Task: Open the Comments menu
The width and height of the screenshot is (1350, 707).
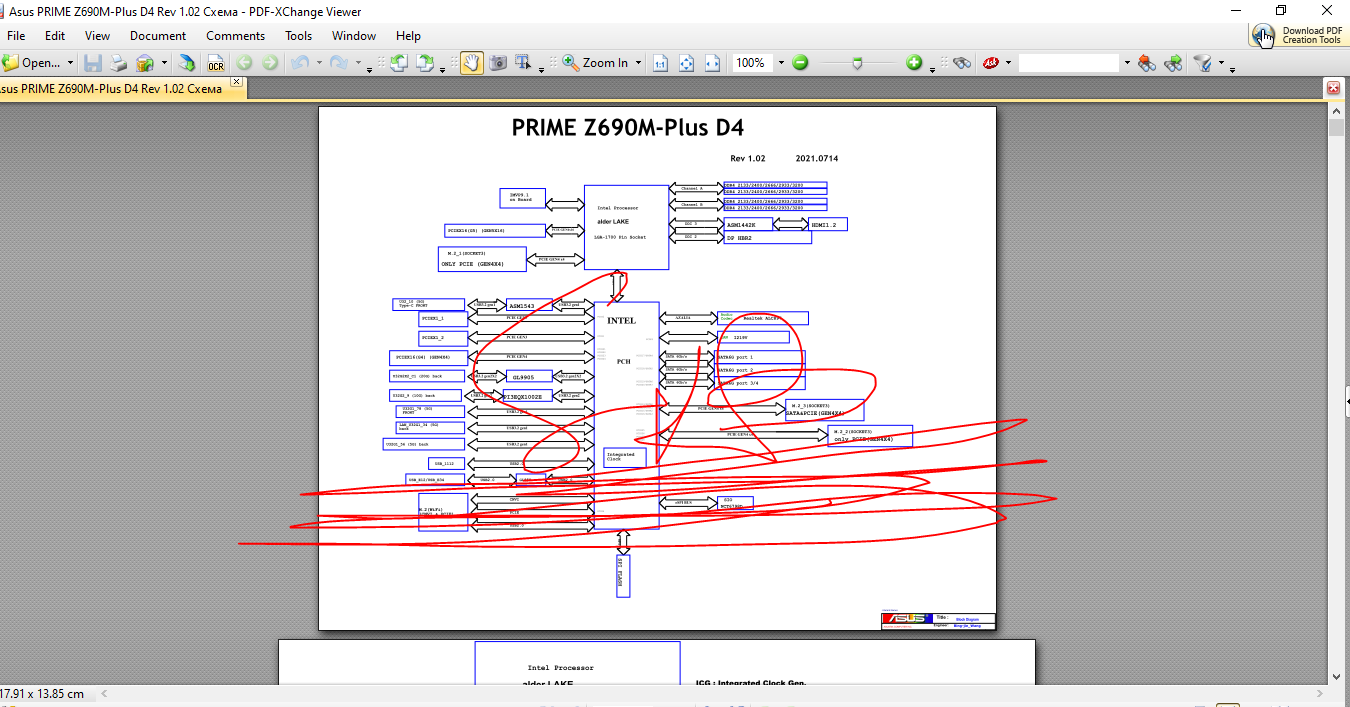Action: coord(236,35)
